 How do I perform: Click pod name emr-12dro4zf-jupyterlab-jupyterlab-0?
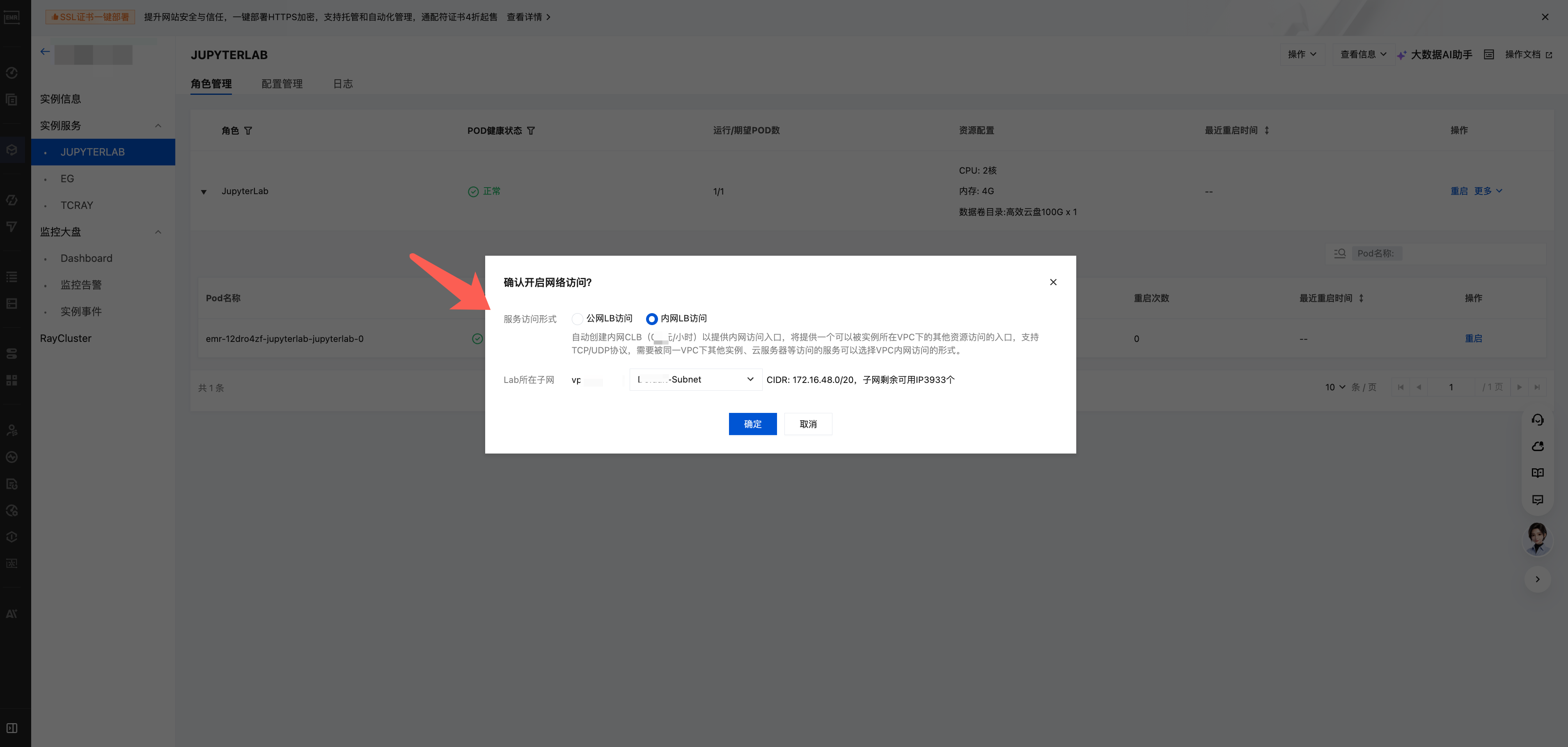[284, 339]
